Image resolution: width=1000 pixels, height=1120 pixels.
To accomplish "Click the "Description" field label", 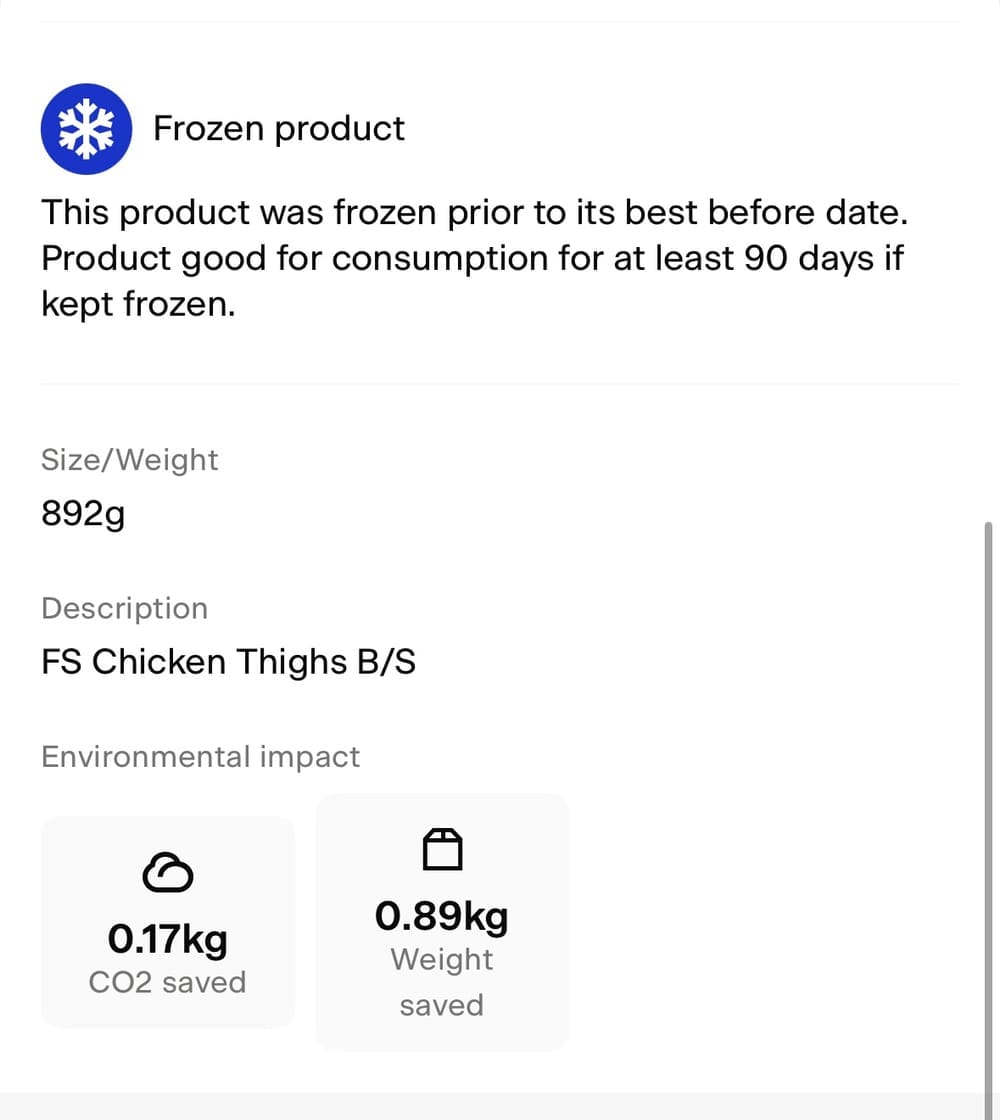I will tap(124, 608).
